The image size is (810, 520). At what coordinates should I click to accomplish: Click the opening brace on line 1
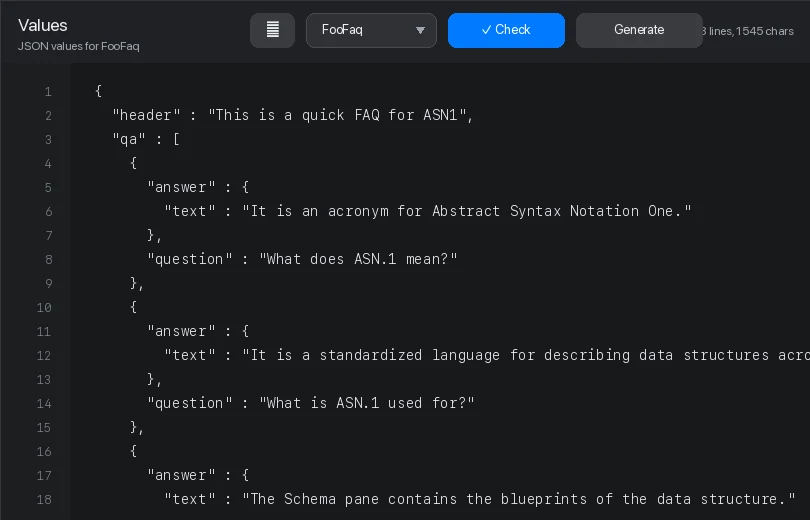(x=98, y=91)
